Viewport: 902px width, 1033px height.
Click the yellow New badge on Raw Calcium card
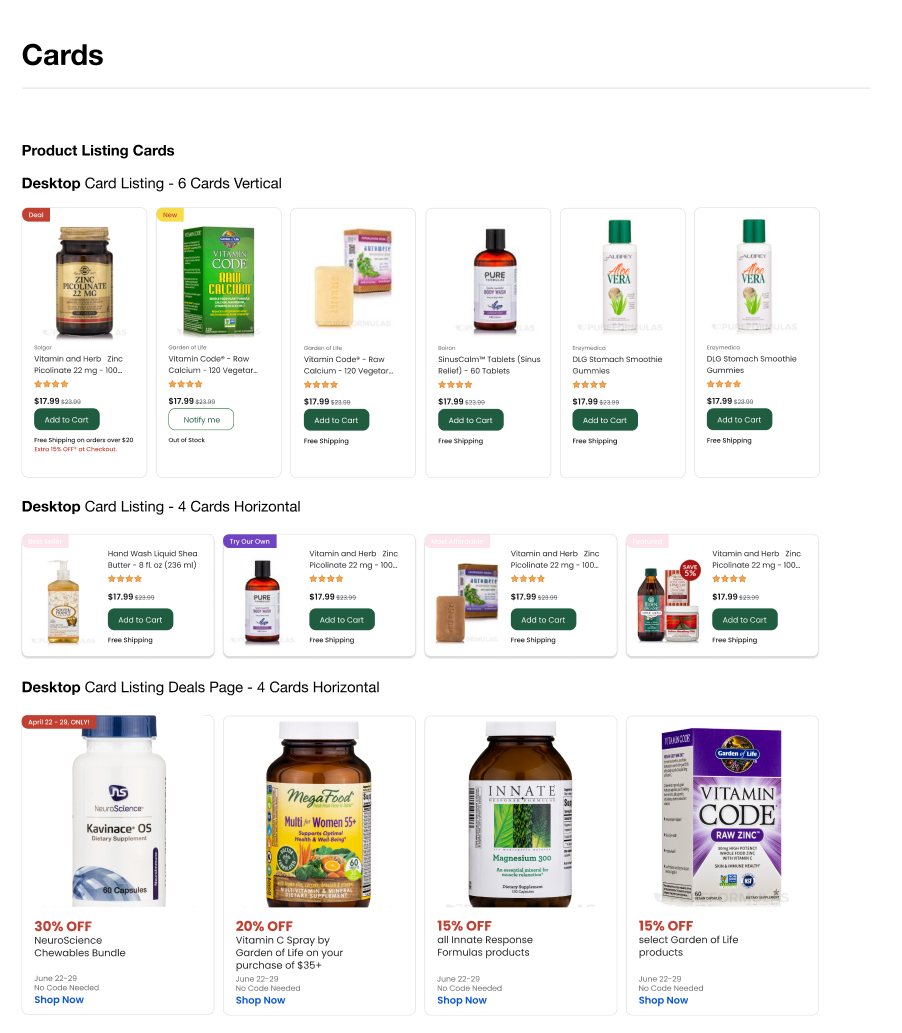point(170,215)
